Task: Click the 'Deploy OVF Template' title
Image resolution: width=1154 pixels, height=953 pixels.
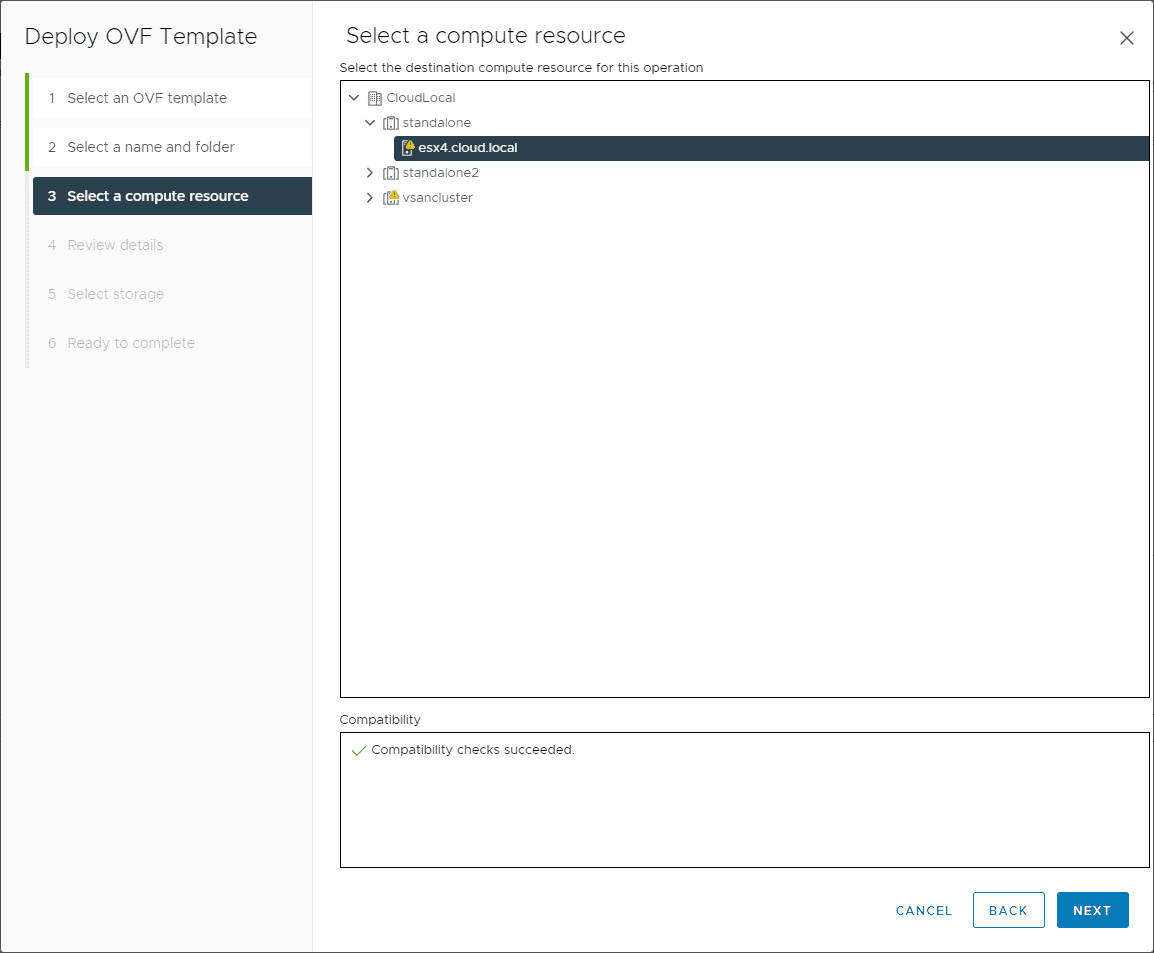Action: coord(141,36)
